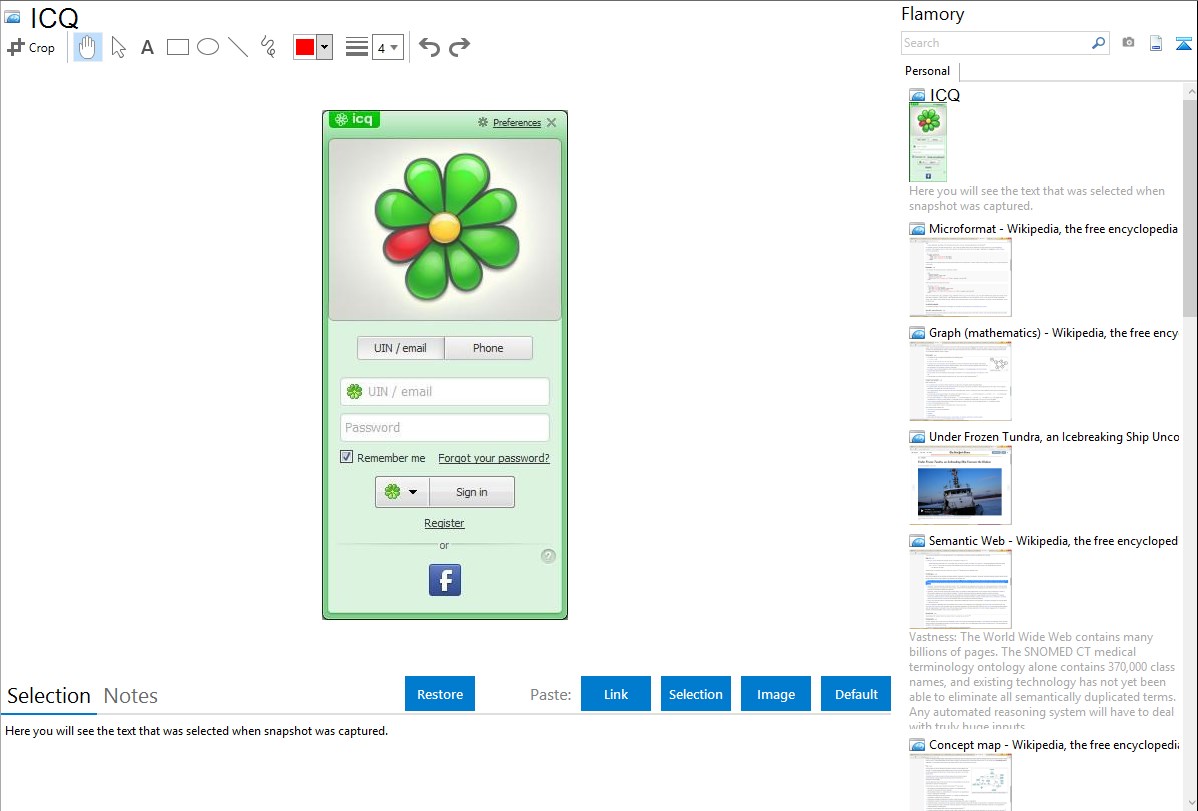
Task: Click the UIN / email input field
Action: click(x=445, y=391)
